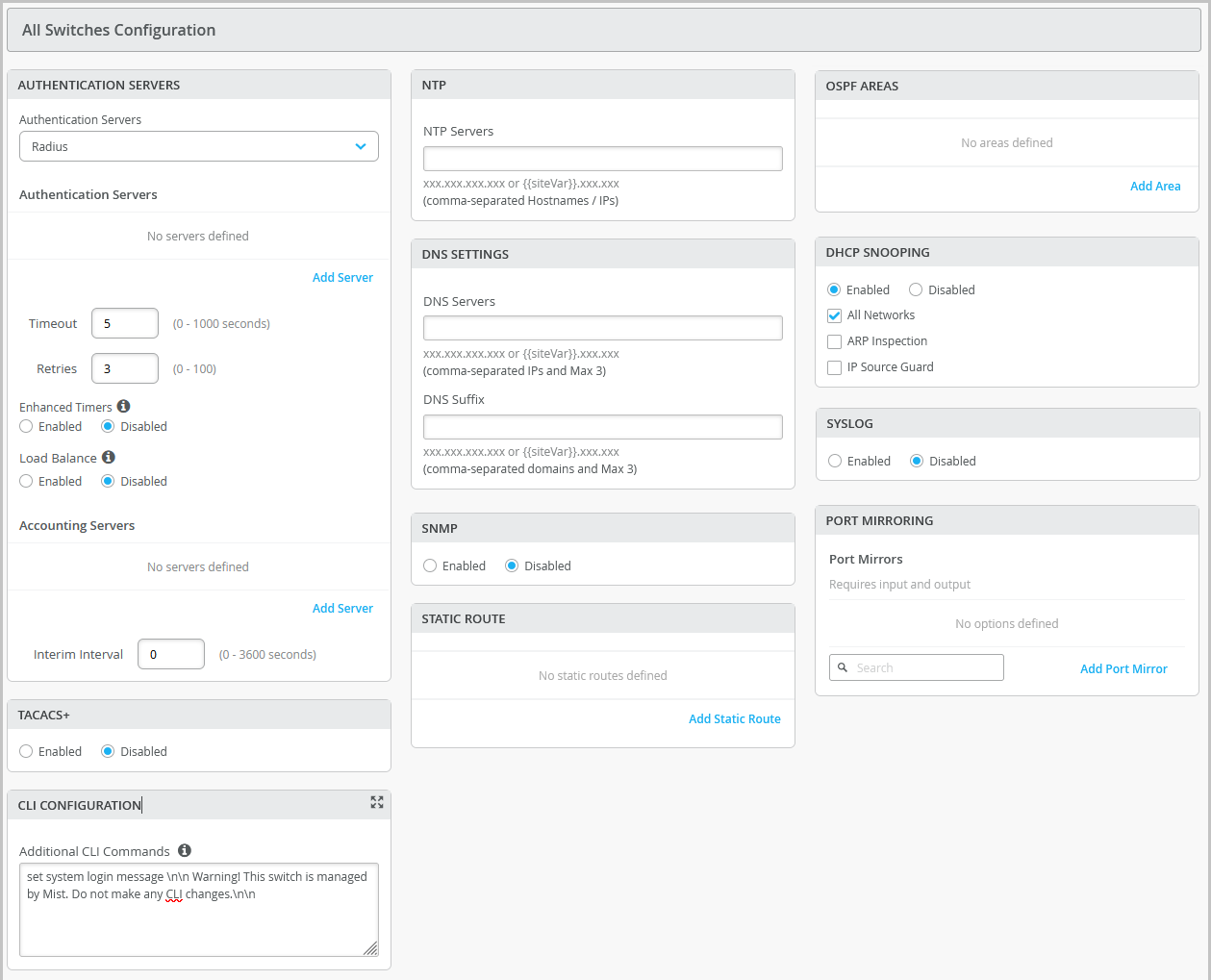This screenshot has width=1211, height=980.
Task: Click Add Area link in OSPF Areas
Action: pos(1154,186)
